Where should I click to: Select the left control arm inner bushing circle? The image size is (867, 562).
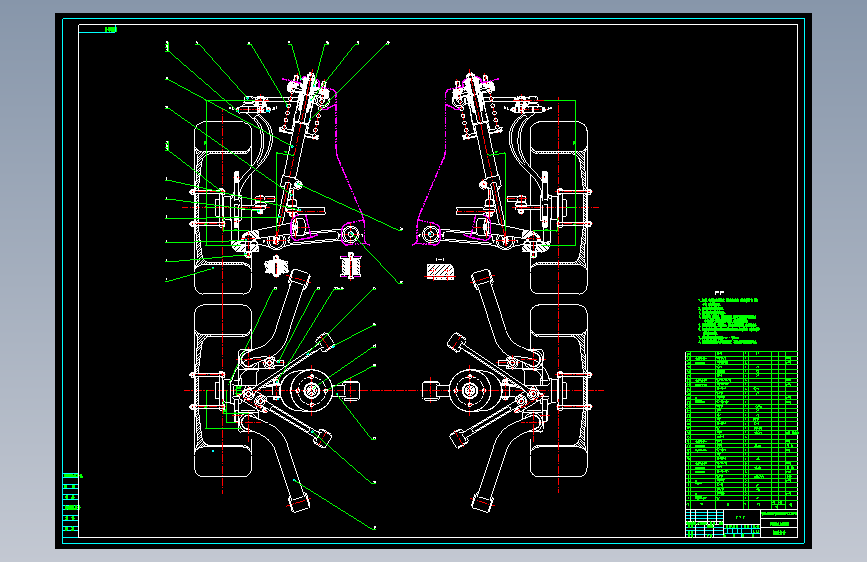350,234
